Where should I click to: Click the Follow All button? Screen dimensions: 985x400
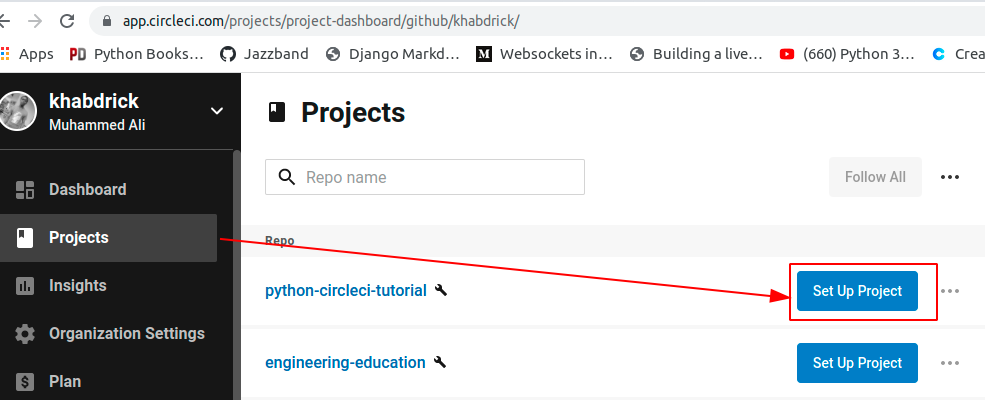875,177
